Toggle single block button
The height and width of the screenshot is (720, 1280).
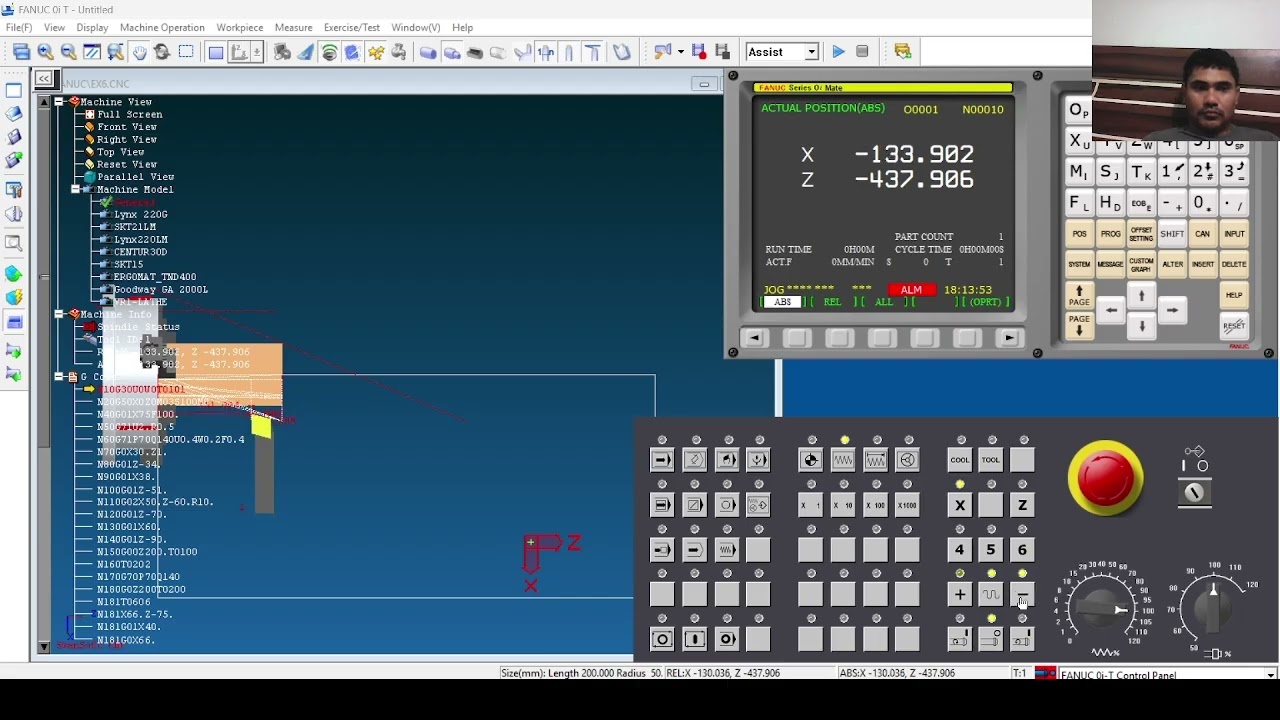pyautogui.click(x=662, y=505)
